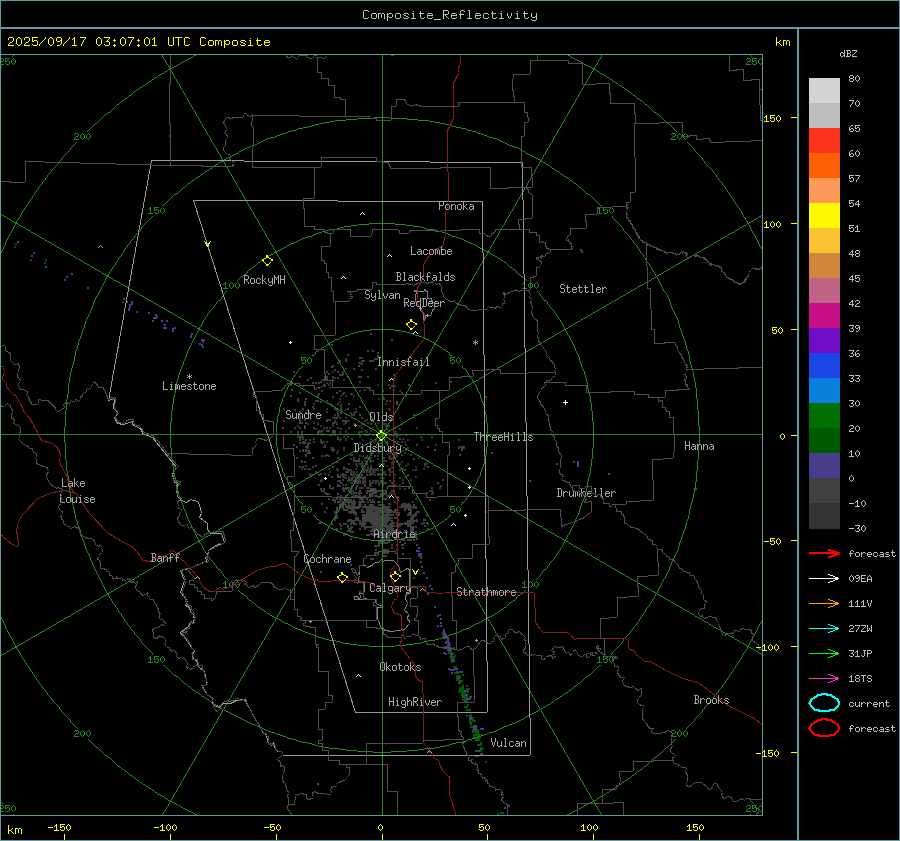Click the radar center diamond above Didsbury
The image size is (900, 841).
coord(381,435)
